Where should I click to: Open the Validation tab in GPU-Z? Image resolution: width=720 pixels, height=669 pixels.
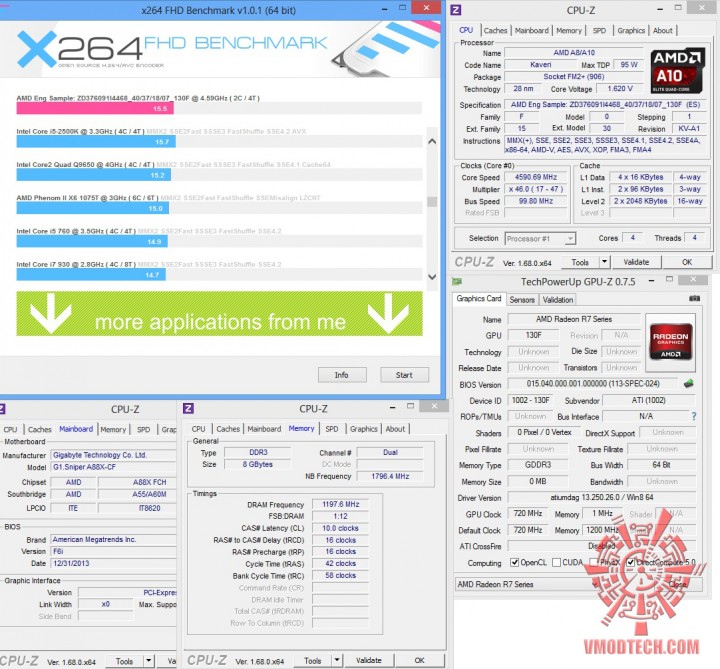click(558, 299)
